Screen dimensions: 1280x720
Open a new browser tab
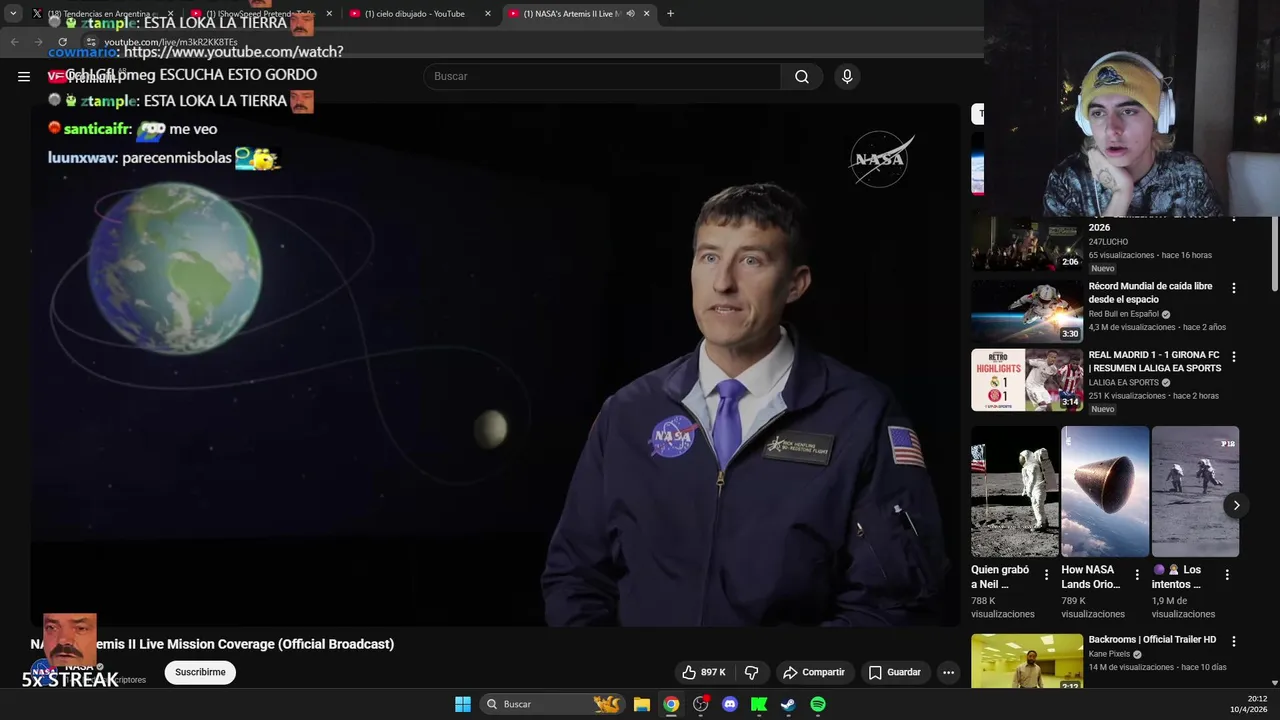click(670, 13)
